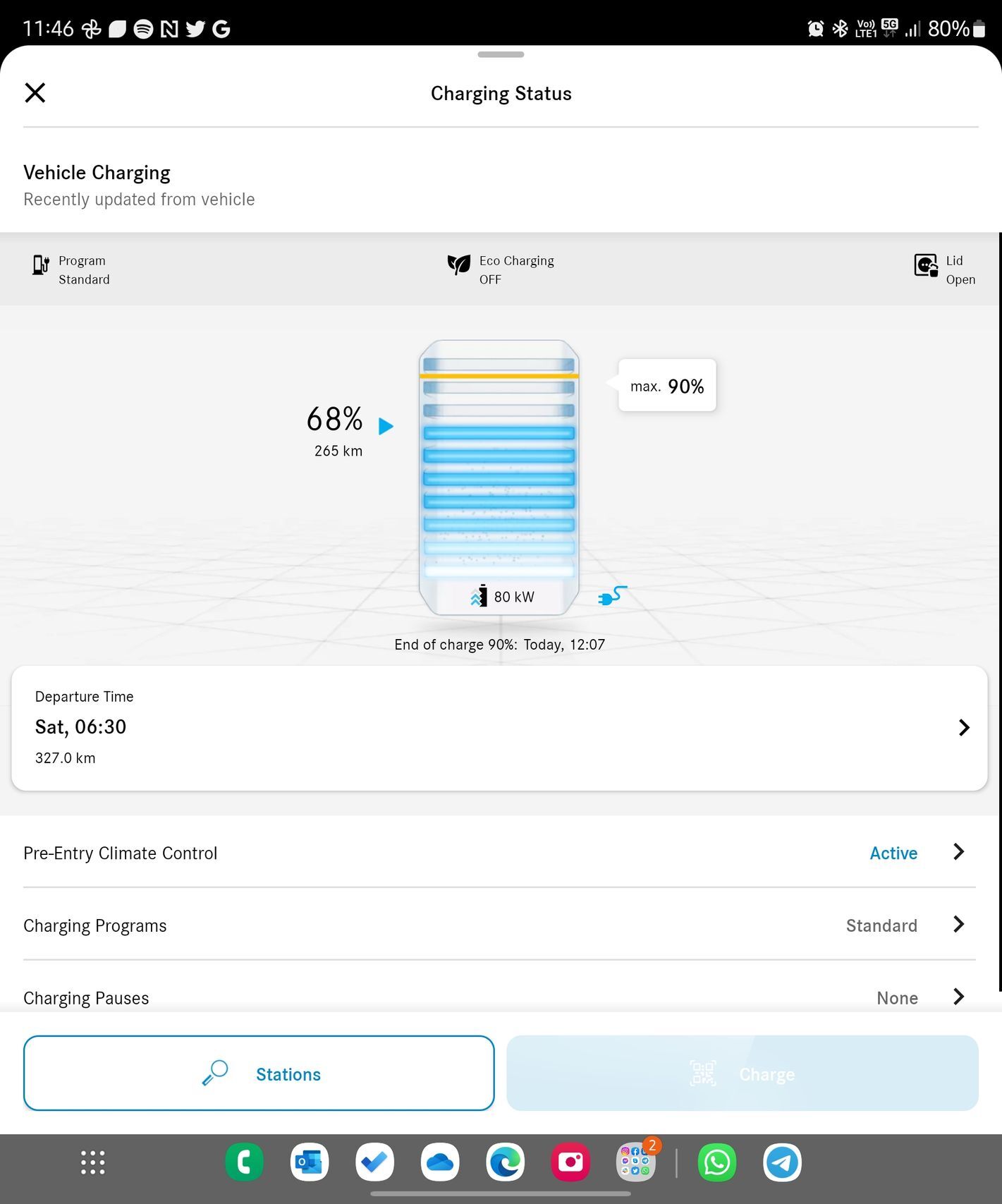Image resolution: width=1002 pixels, height=1204 pixels.
Task: Expand Charging Programs options chevron
Action: 958,925
